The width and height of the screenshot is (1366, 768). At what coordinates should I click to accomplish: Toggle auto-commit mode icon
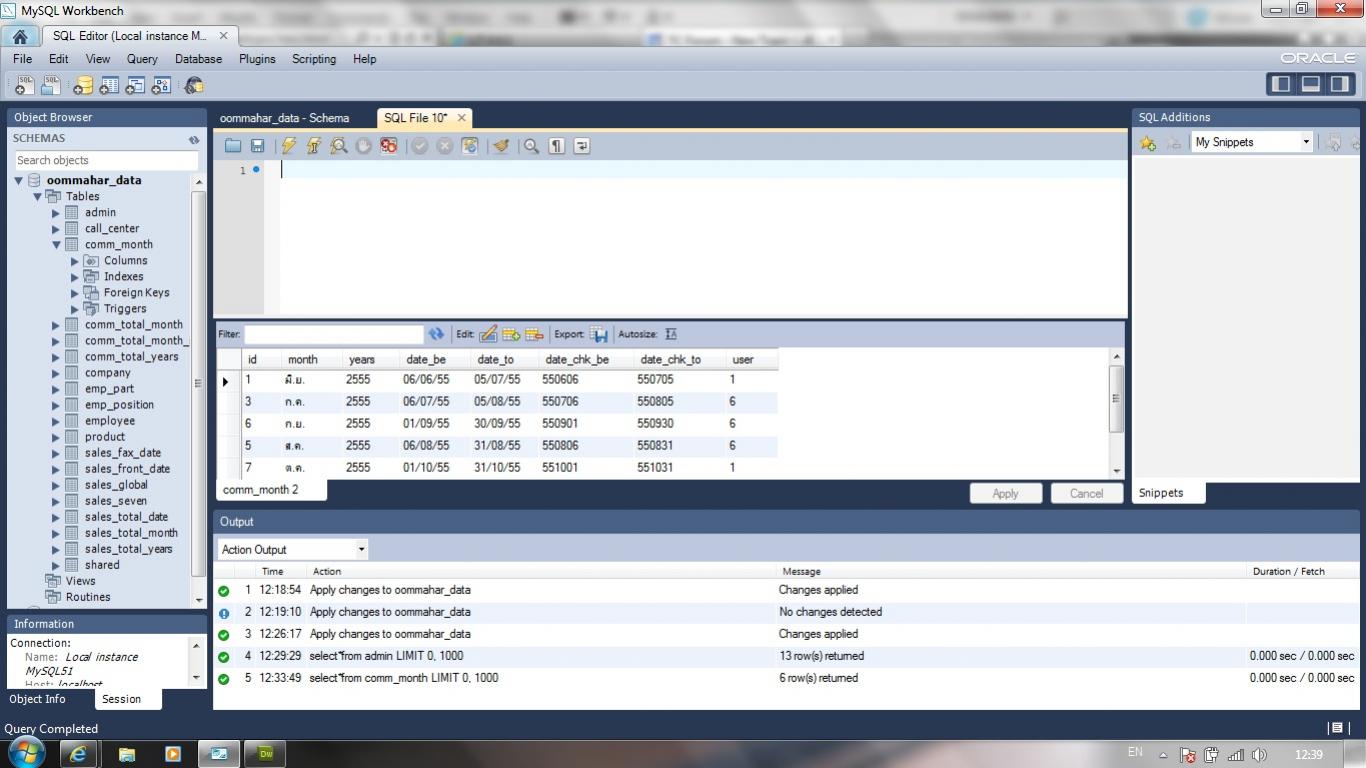click(470, 146)
